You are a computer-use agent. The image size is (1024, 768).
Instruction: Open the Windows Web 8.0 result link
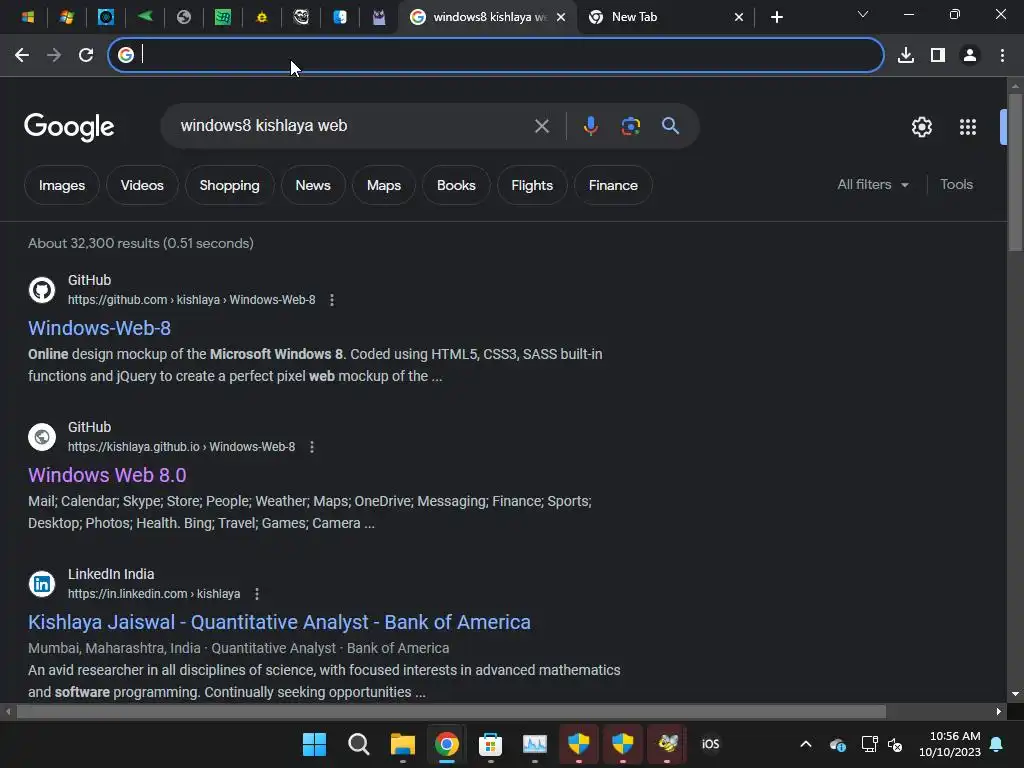[x=107, y=475]
